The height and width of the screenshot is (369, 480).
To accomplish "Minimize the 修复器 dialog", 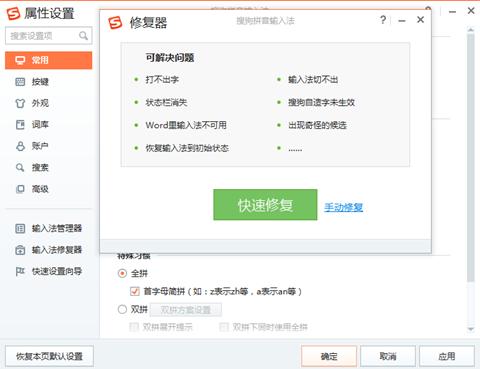I will pyautogui.click(x=402, y=21).
